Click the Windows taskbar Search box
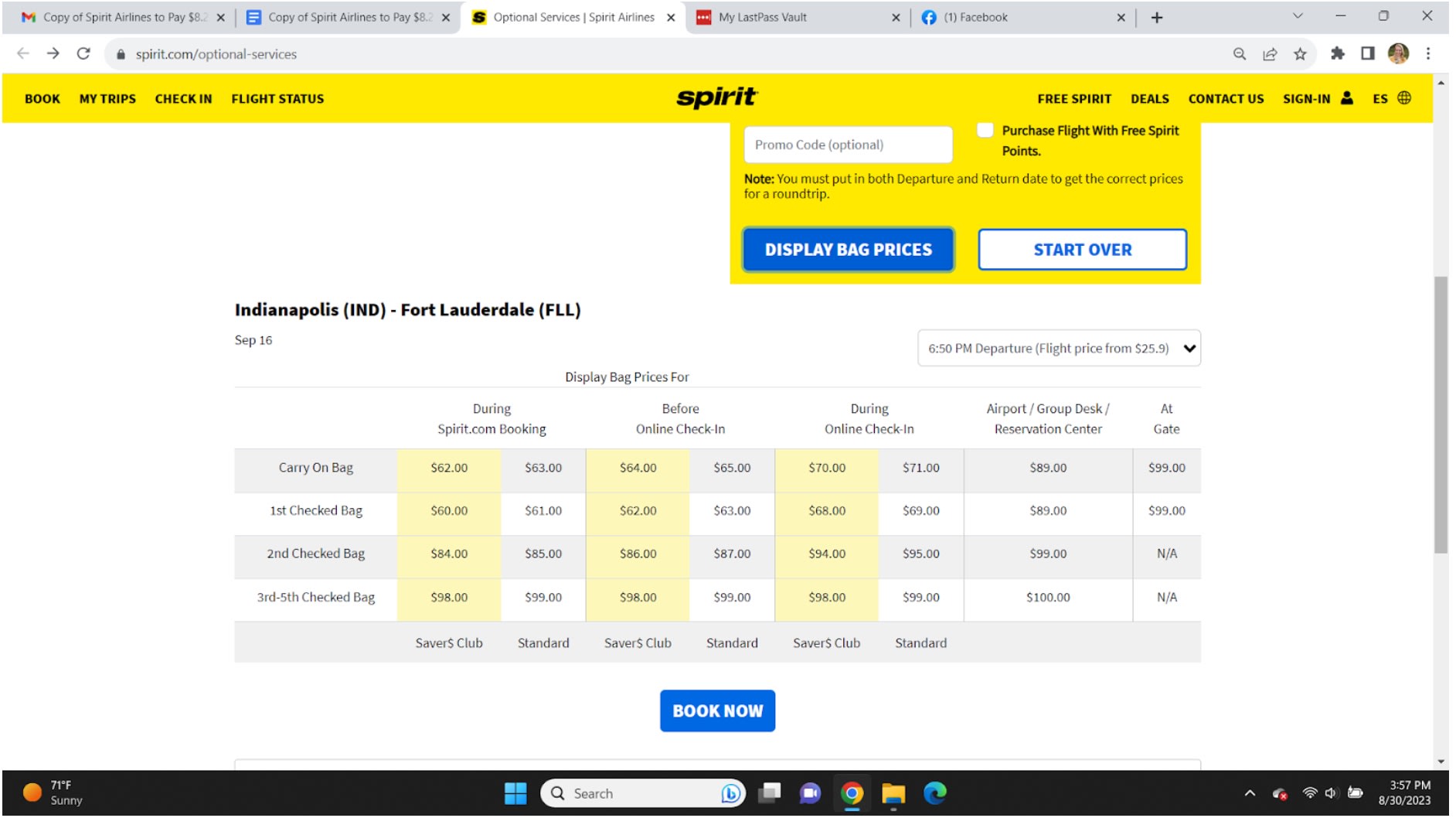 pyautogui.click(x=643, y=794)
